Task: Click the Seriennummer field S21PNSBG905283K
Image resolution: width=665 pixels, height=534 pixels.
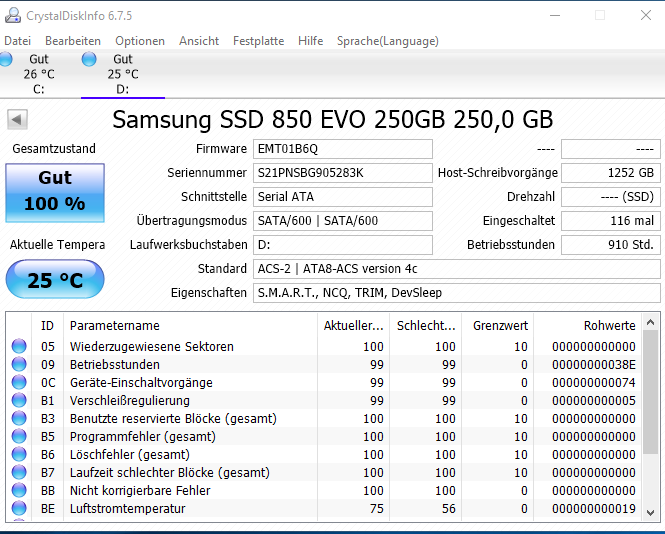Action: pyautogui.click(x=343, y=173)
